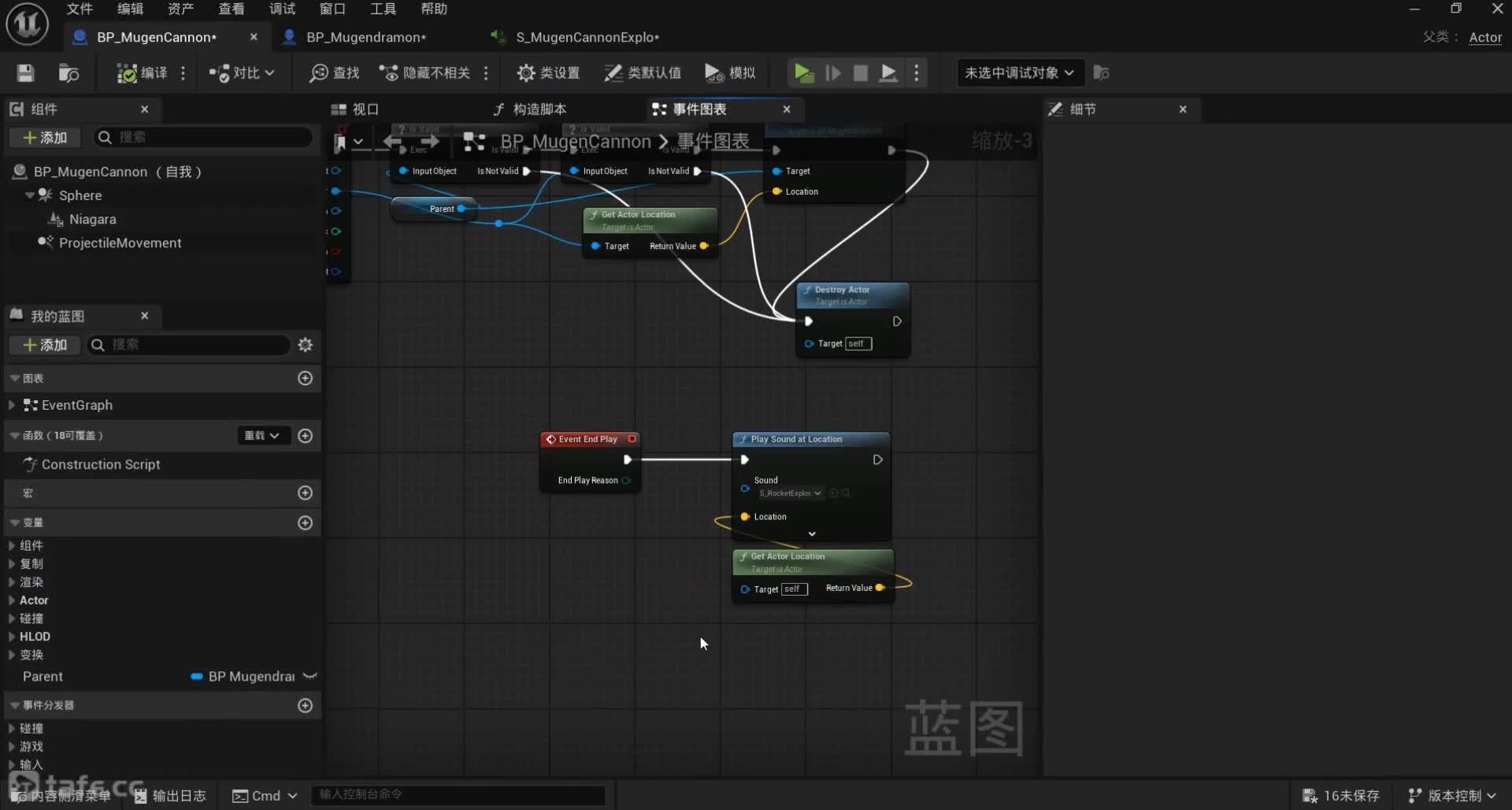Expand the EventGraph tree item
Image resolution: width=1512 pixels, height=810 pixels.
click(x=12, y=405)
